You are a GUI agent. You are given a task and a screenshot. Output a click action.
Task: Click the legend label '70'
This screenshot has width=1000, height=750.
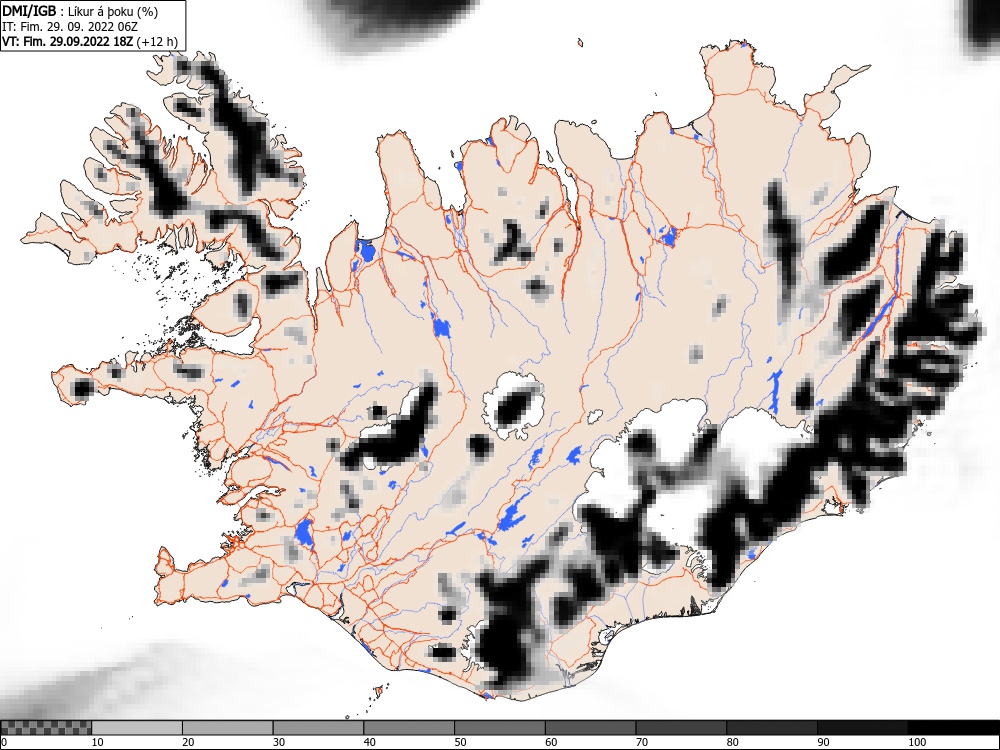(x=642, y=742)
